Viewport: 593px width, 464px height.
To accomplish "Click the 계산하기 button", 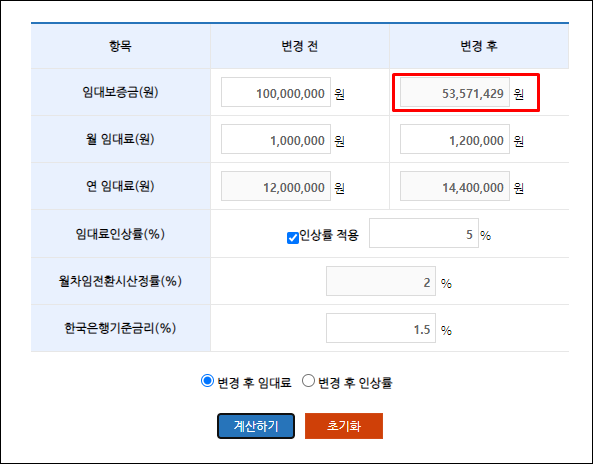I will click(256, 426).
